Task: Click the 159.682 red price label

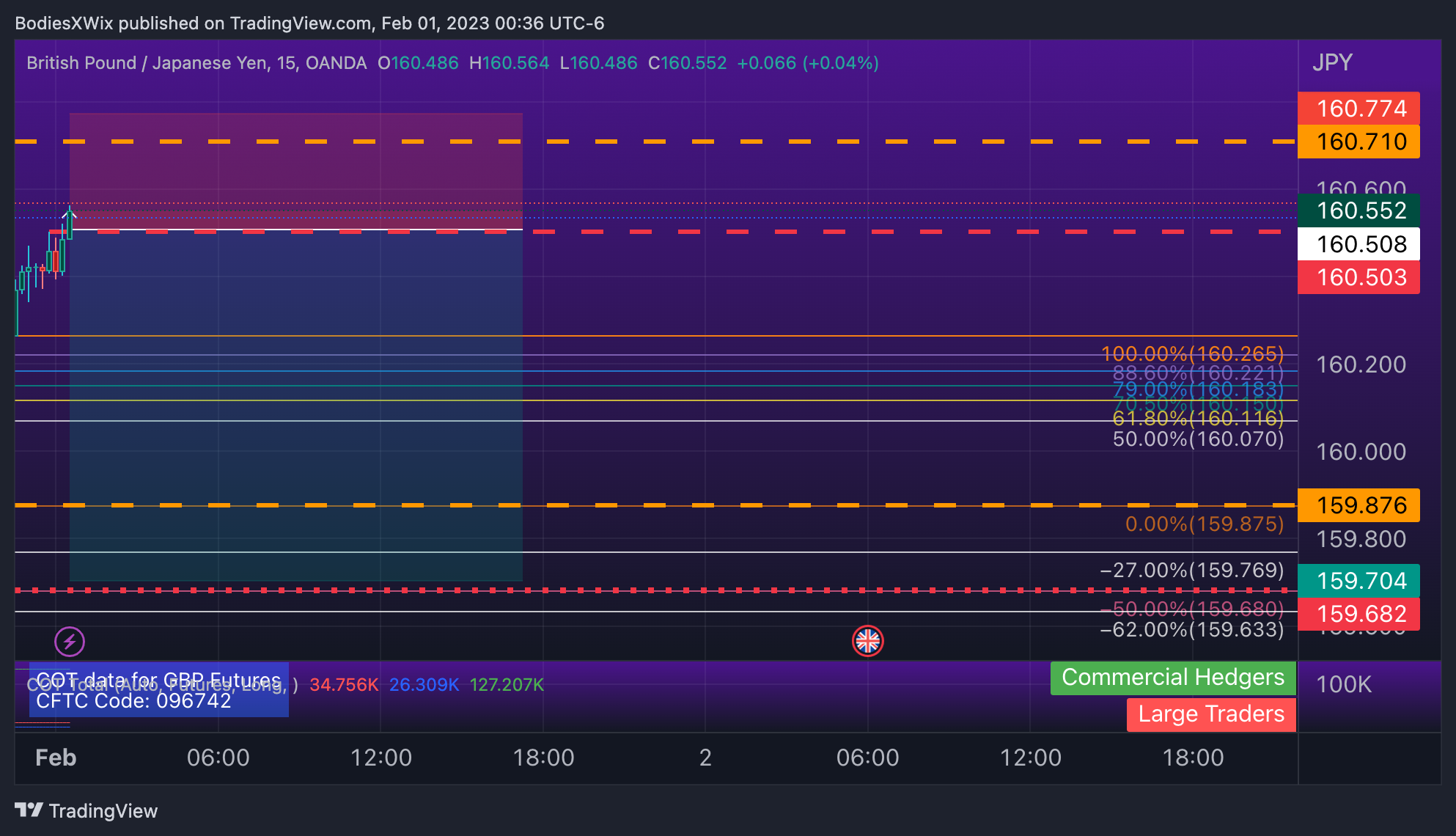Action: click(1358, 614)
